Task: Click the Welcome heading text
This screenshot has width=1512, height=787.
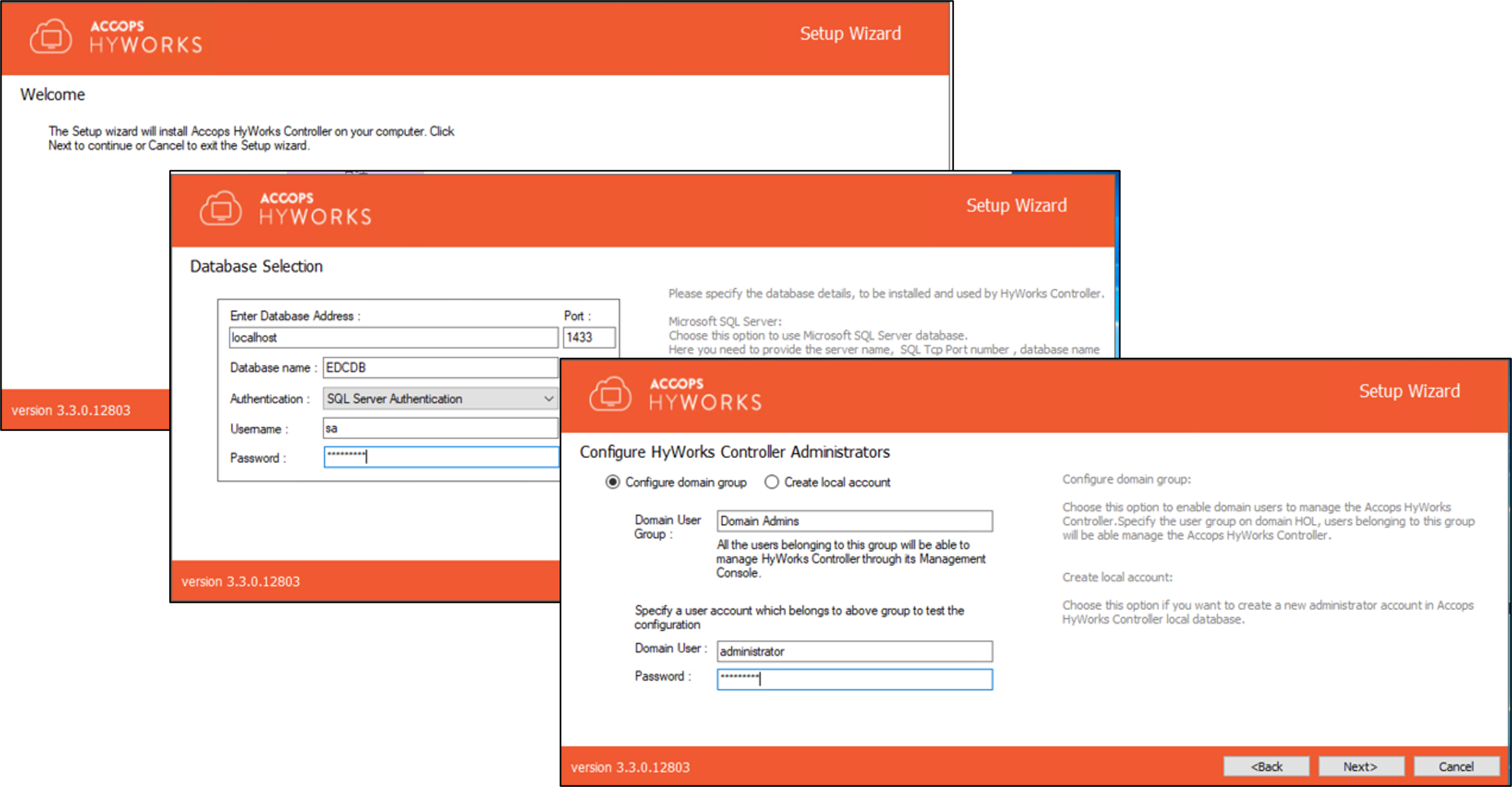Action: (52, 95)
